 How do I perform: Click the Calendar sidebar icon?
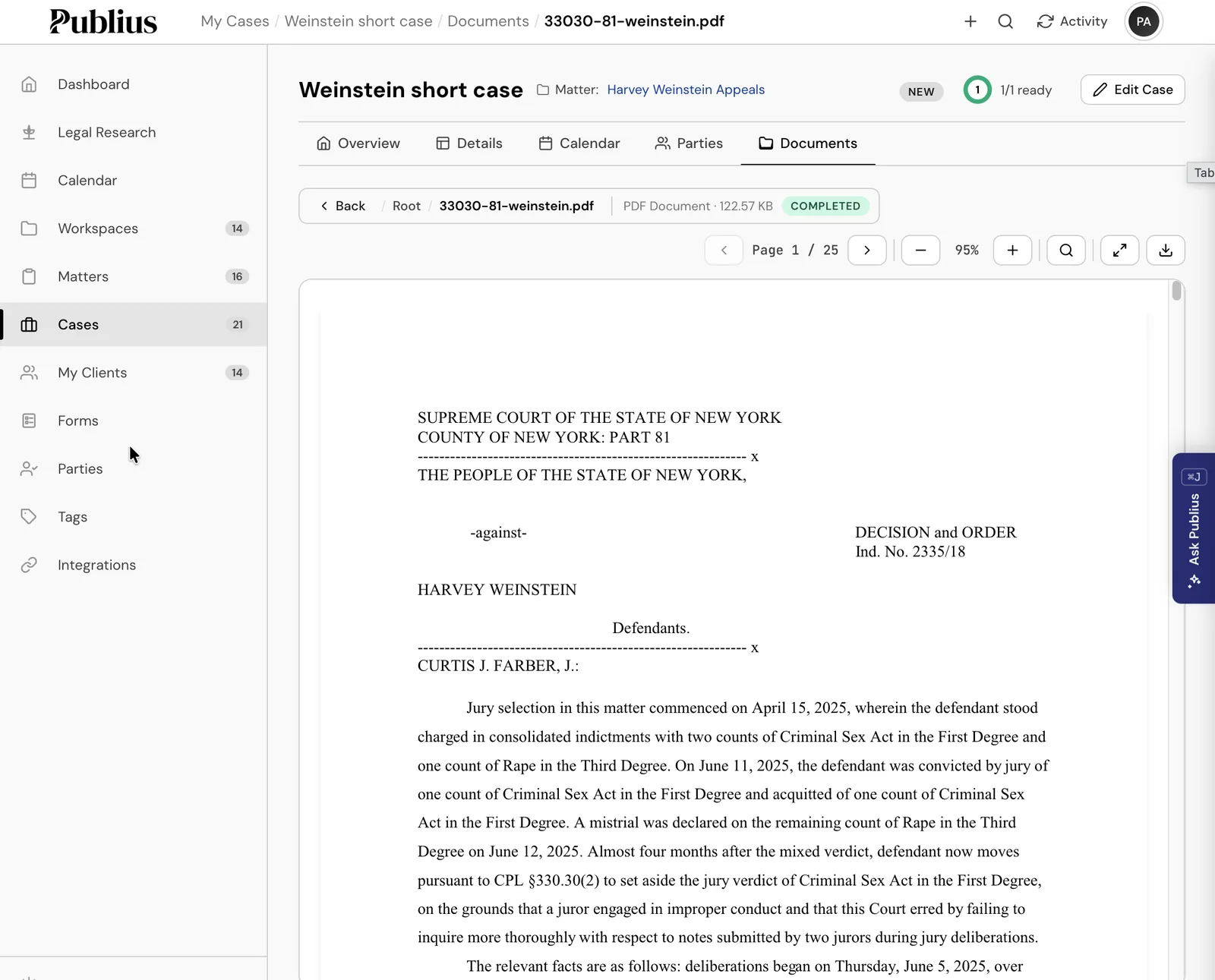point(29,181)
